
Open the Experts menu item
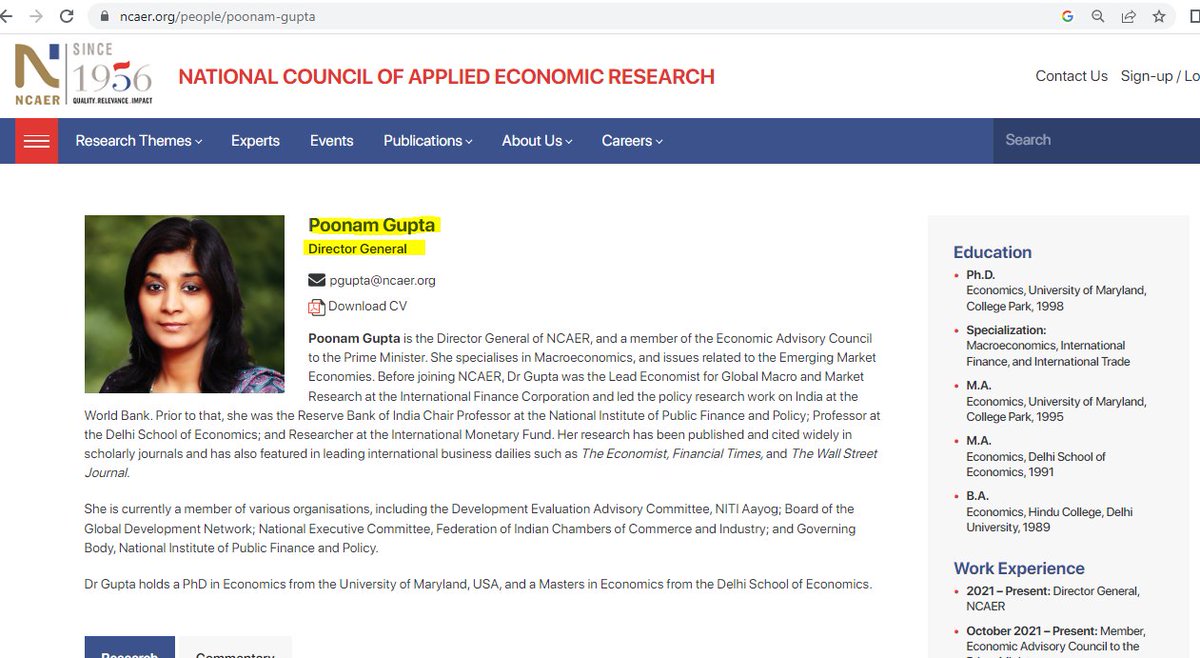pyautogui.click(x=255, y=141)
